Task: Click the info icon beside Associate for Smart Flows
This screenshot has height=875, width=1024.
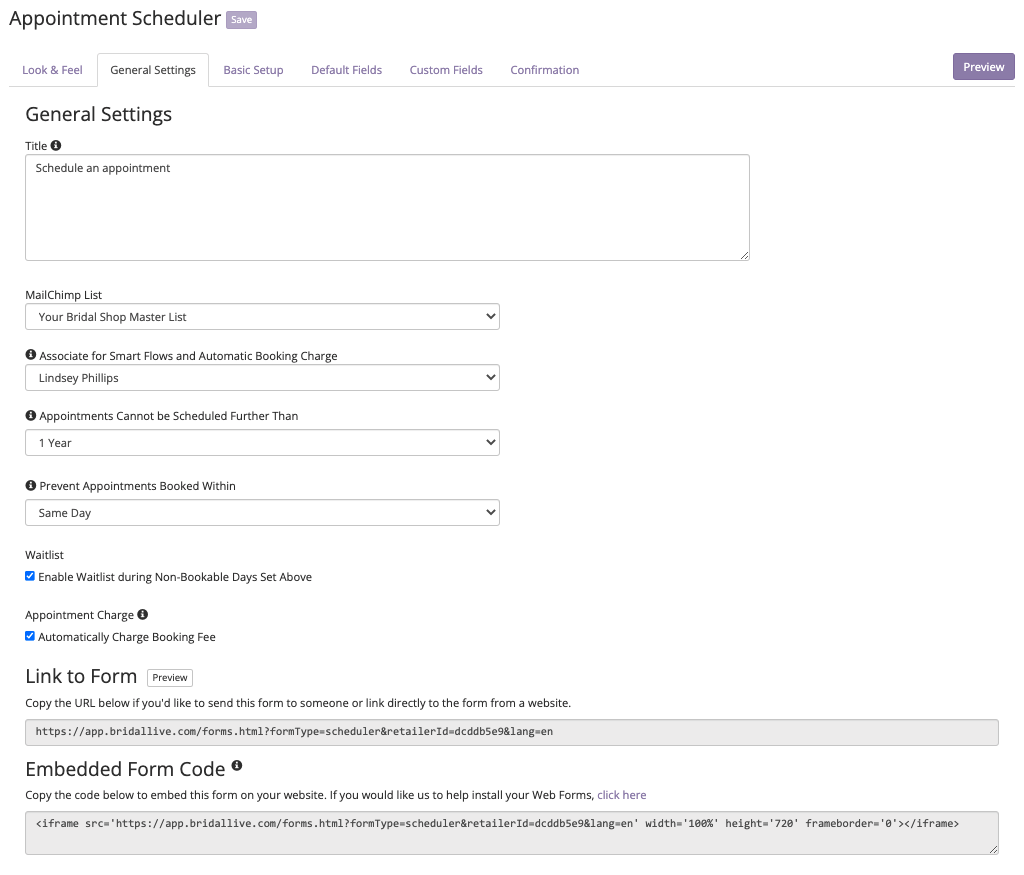Action: coord(31,355)
